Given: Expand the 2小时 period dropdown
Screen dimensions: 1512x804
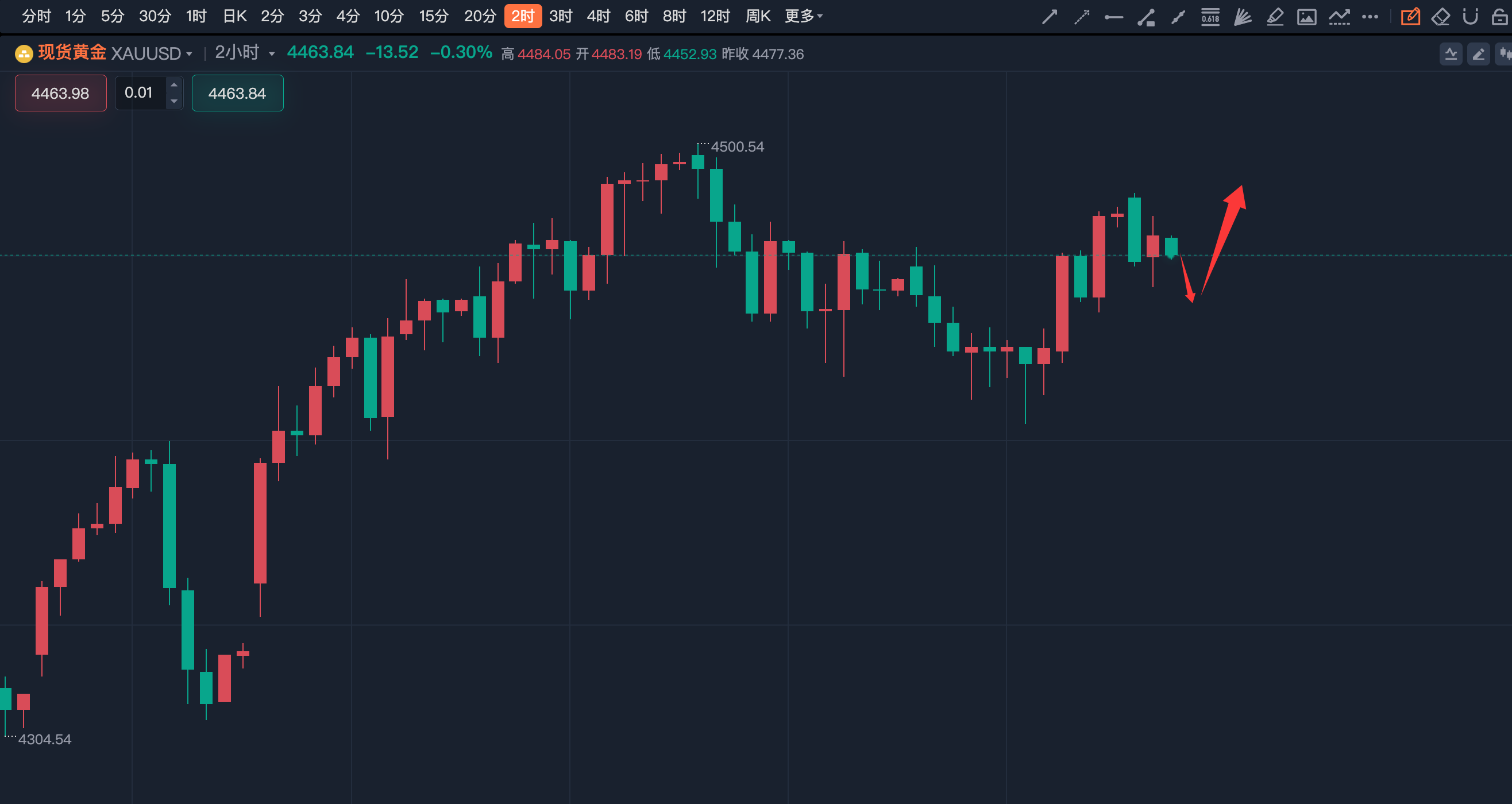Looking at the screenshot, I should [271, 54].
